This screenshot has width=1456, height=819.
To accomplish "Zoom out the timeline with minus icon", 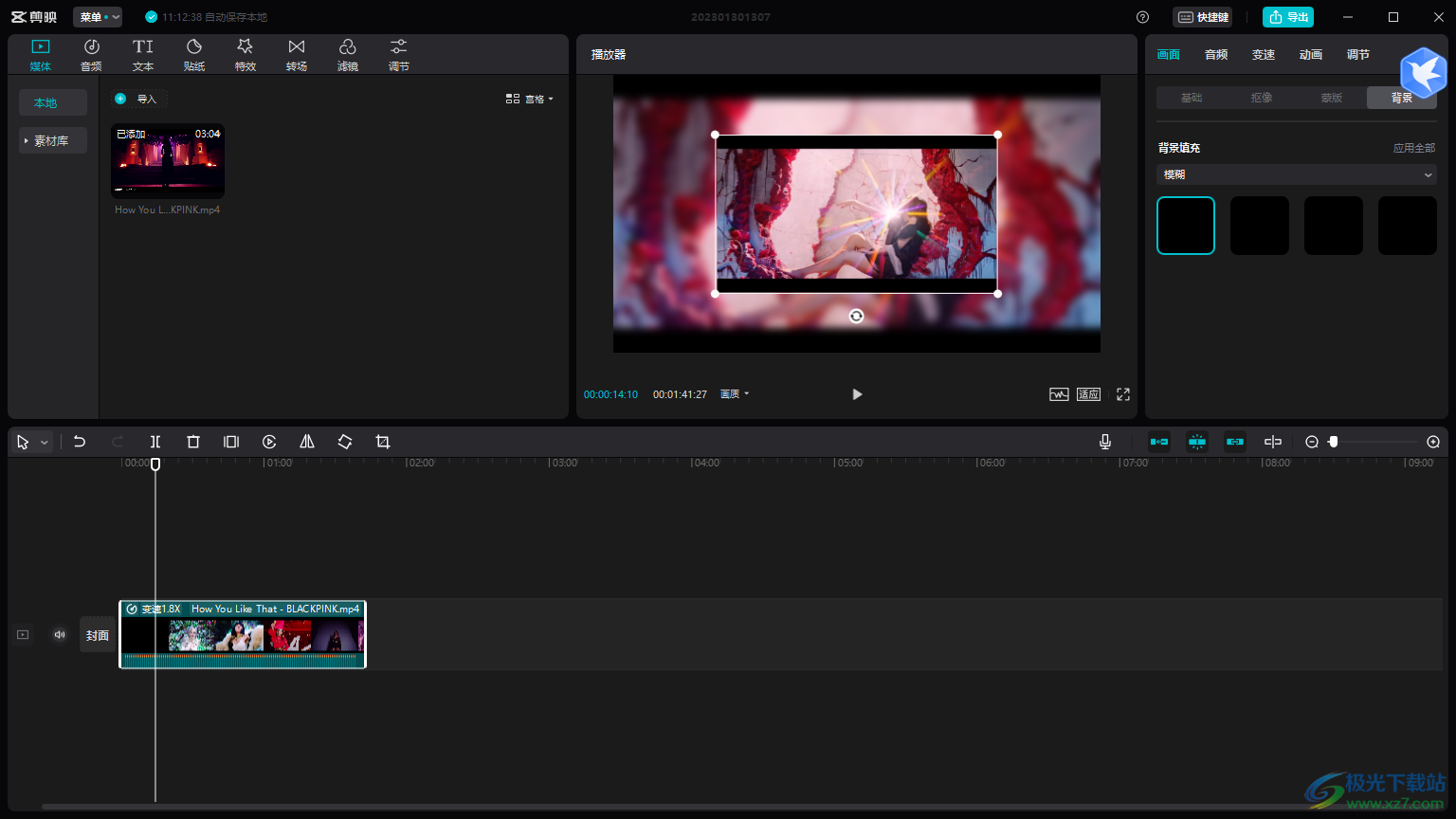I will pyautogui.click(x=1312, y=442).
